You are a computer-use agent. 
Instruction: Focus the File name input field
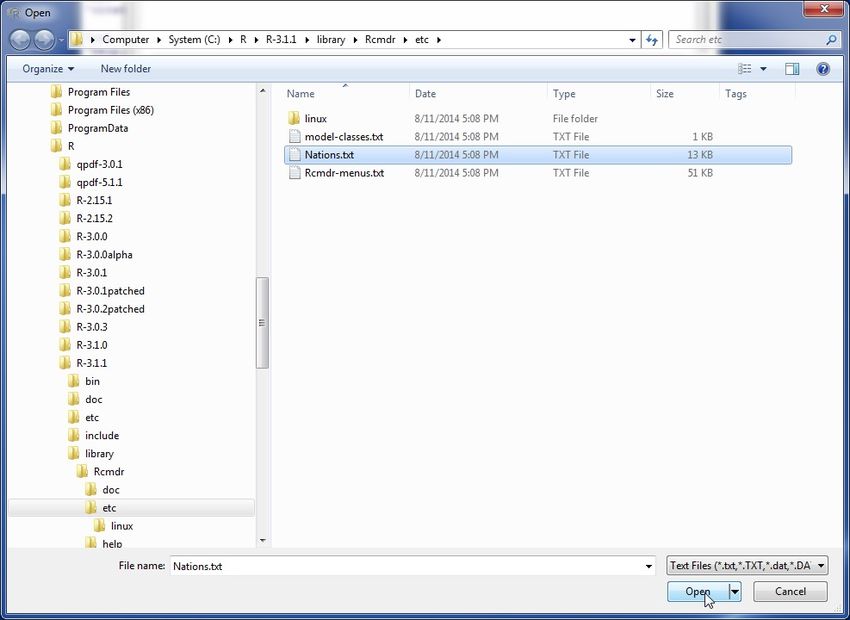click(406, 566)
